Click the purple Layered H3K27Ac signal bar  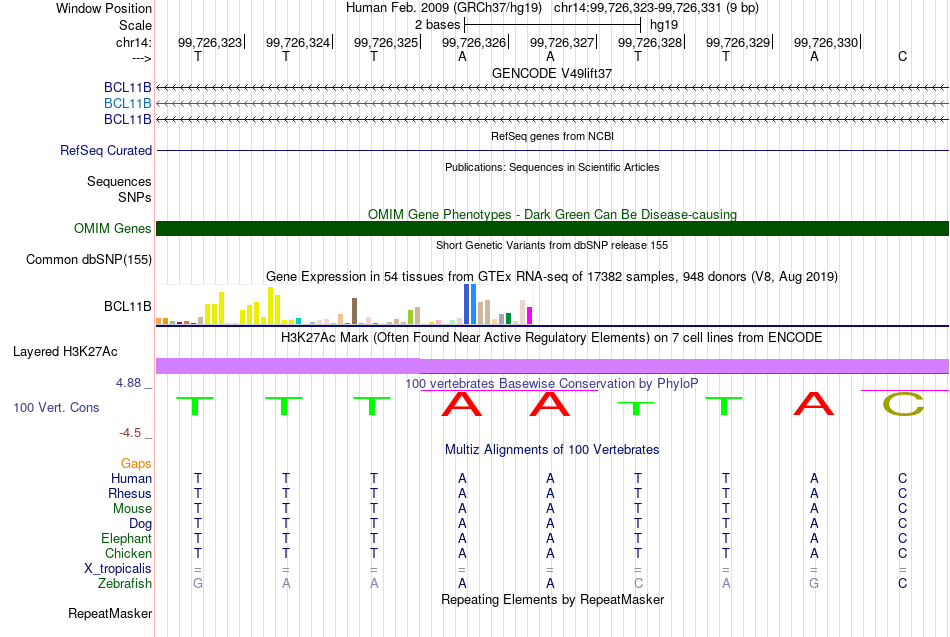coord(552,366)
